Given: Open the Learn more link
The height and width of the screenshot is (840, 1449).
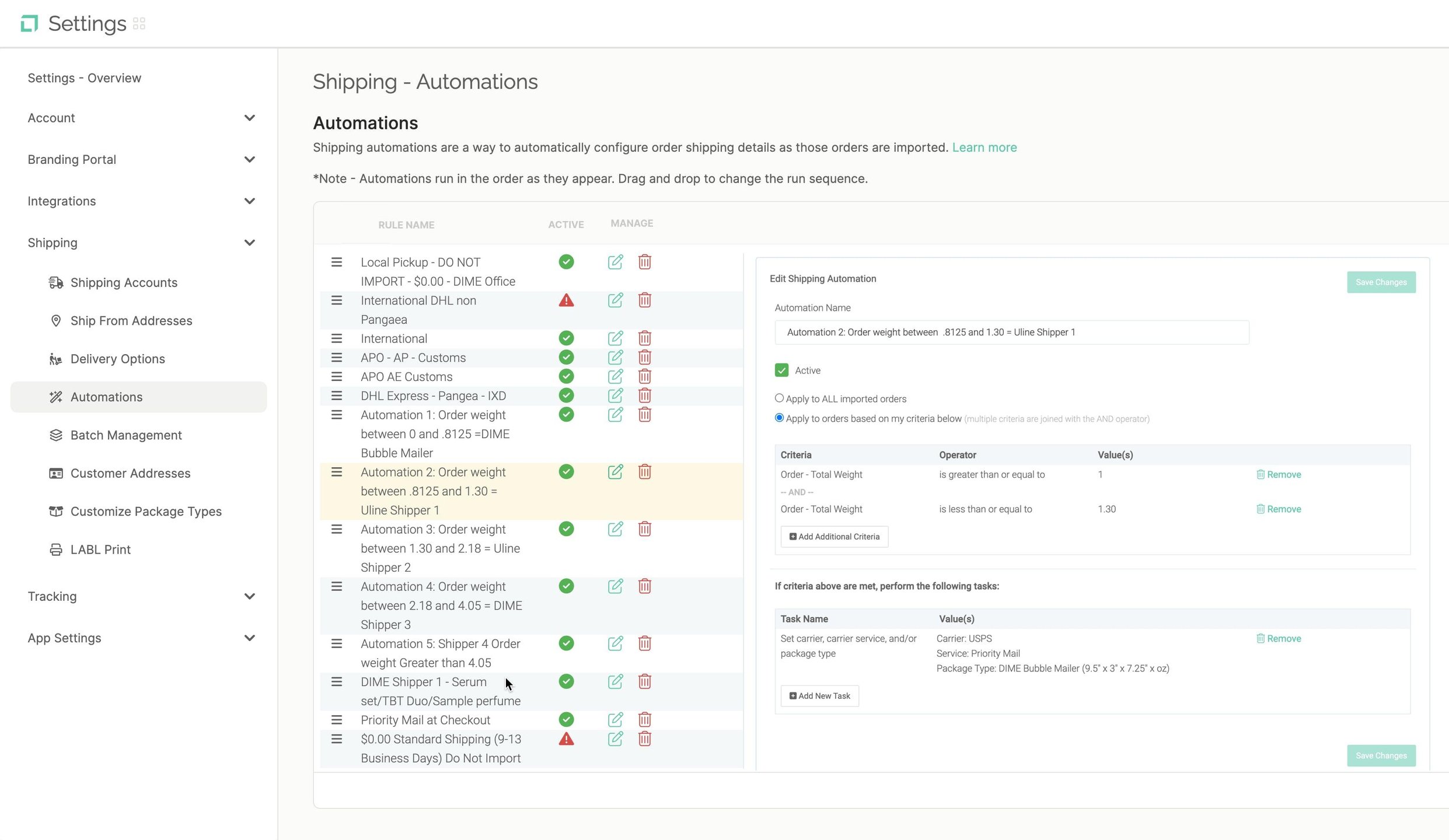Looking at the screenshot, I should (984, 148).
